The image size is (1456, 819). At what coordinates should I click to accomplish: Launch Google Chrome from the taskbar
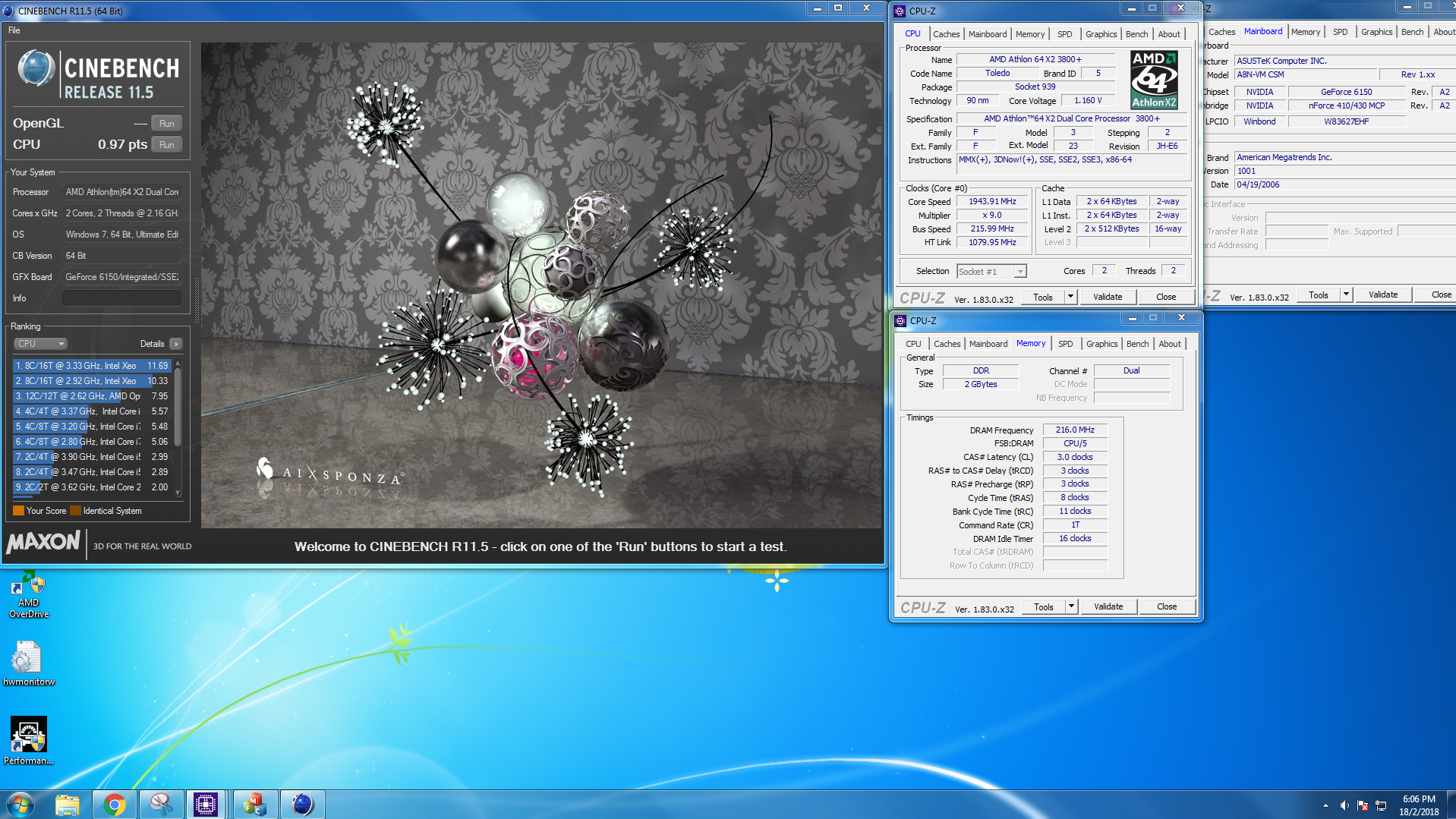click(115, 805)
